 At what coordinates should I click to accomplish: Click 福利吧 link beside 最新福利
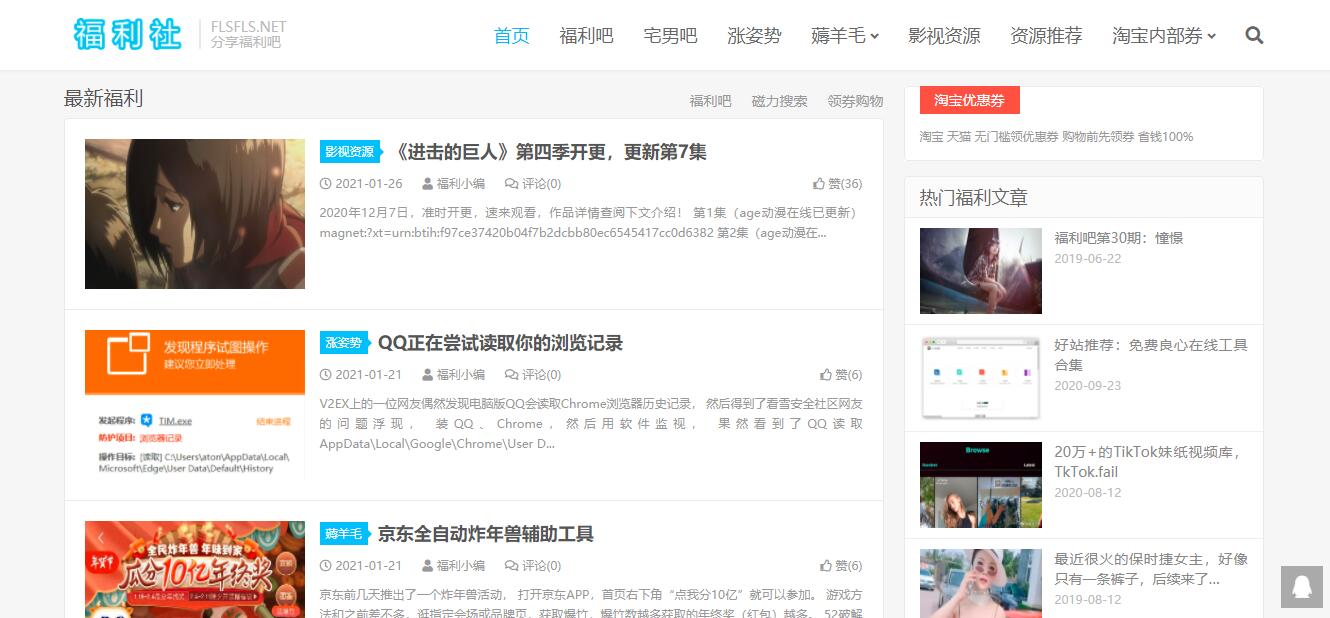[x=710, y=101]
